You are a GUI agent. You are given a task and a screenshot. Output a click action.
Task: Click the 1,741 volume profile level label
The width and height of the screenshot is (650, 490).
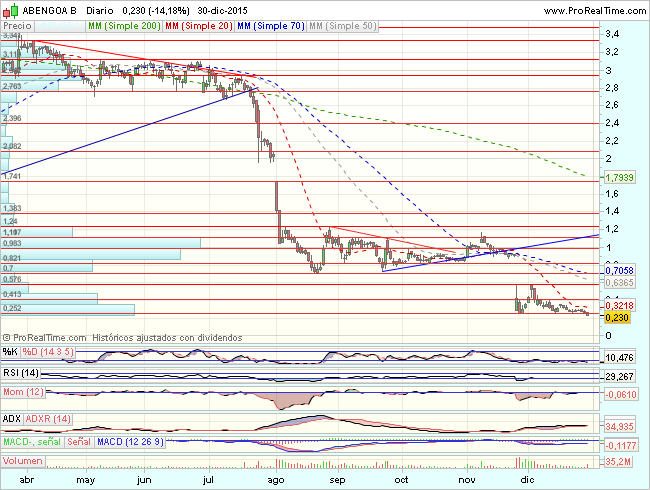12,177
